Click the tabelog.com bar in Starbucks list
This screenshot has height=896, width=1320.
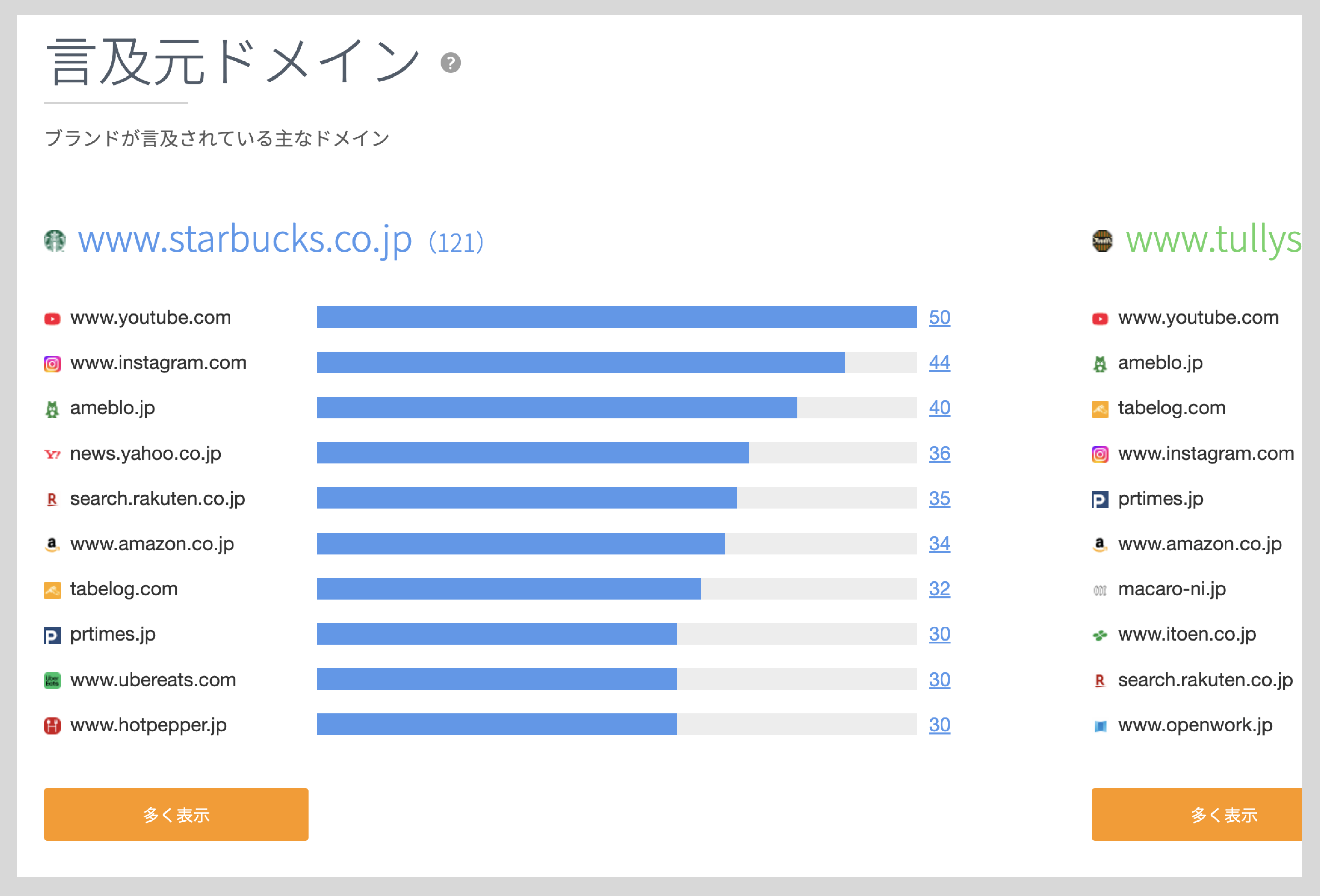point(508,589)
